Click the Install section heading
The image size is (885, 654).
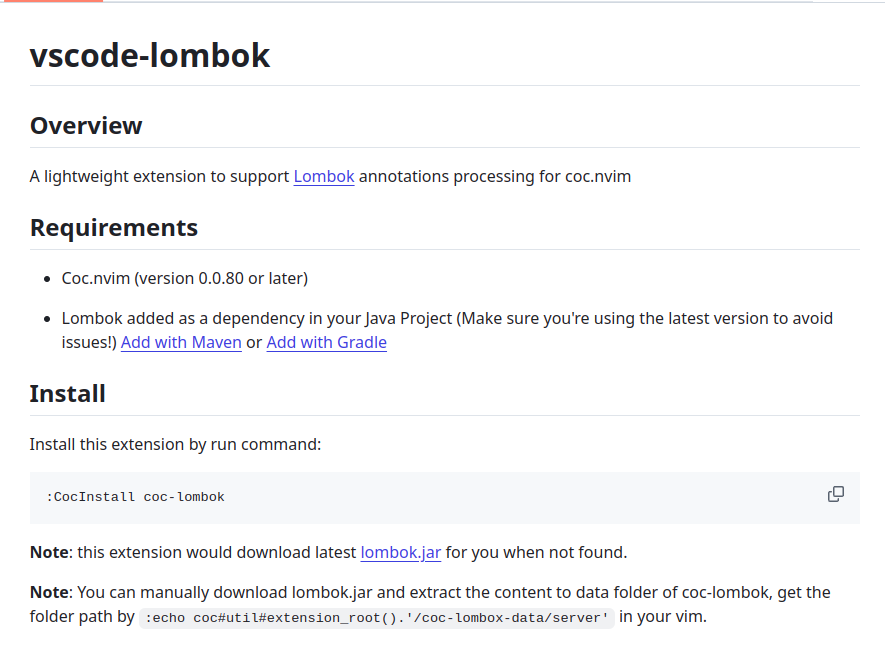[x=67, y=393]
